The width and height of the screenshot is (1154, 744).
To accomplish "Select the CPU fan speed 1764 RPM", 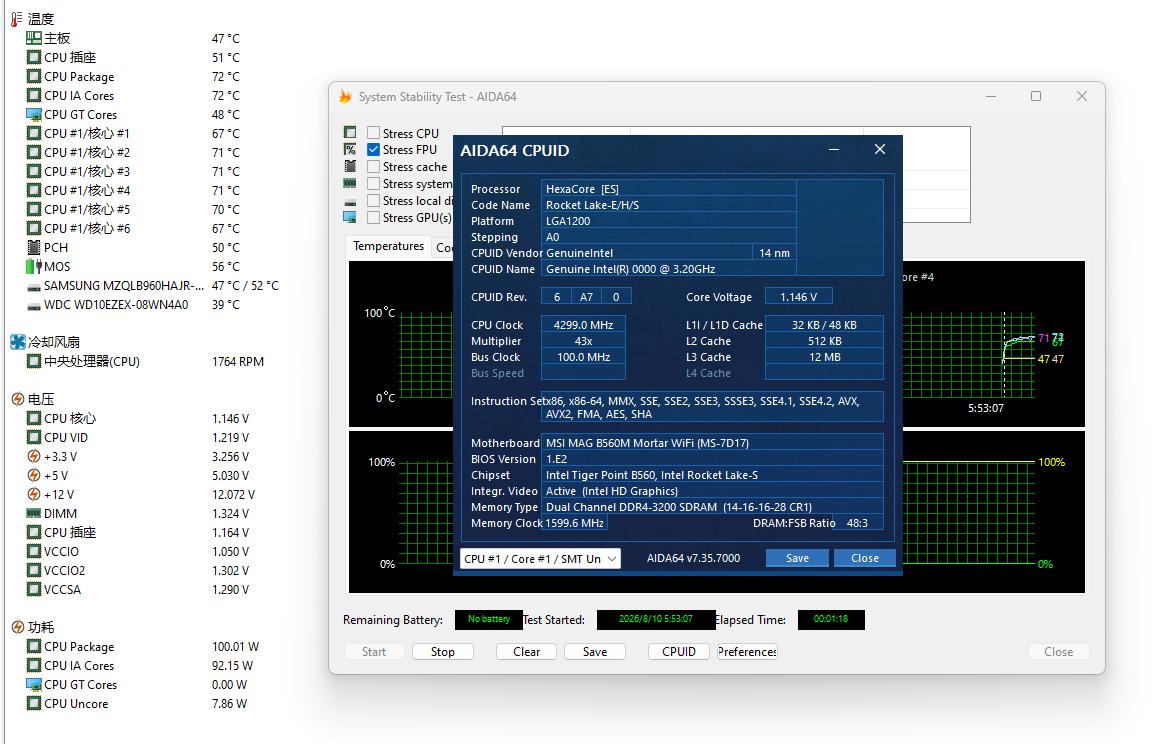I will 238,361.
